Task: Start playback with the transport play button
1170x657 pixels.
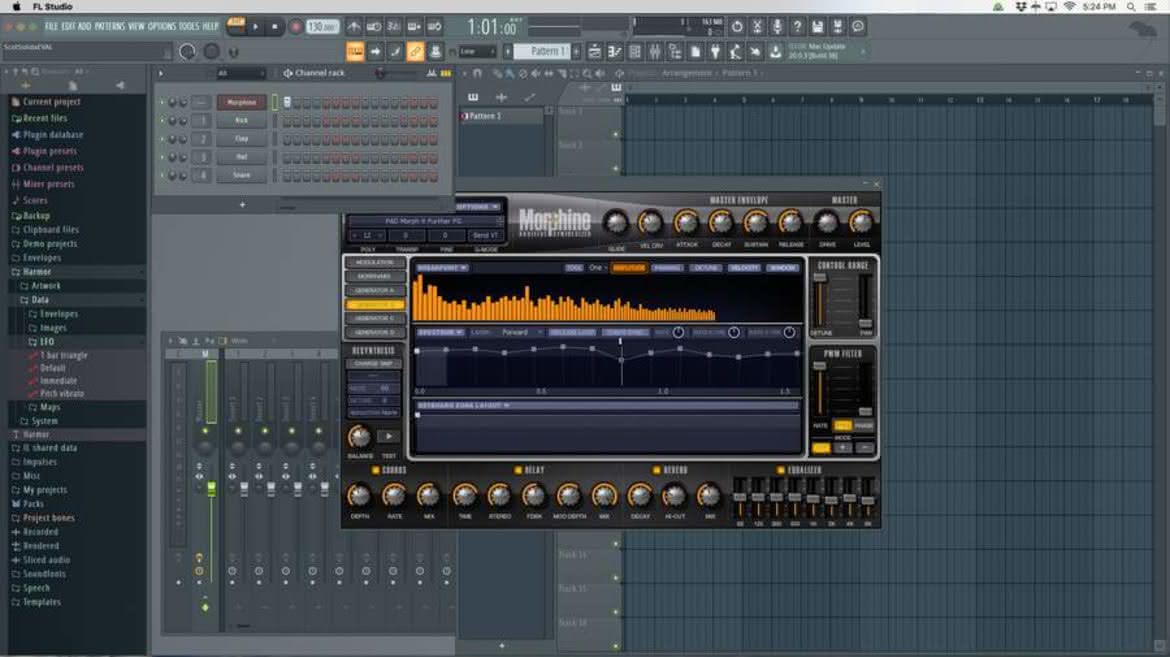Action: point(255,27)
